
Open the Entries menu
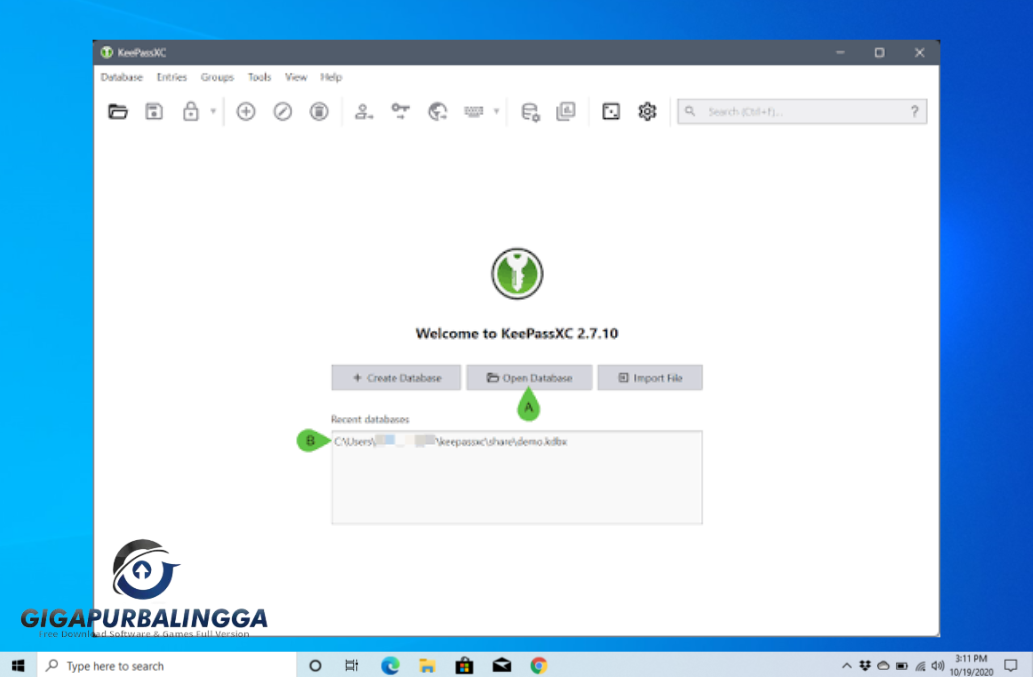click(172, 77)
